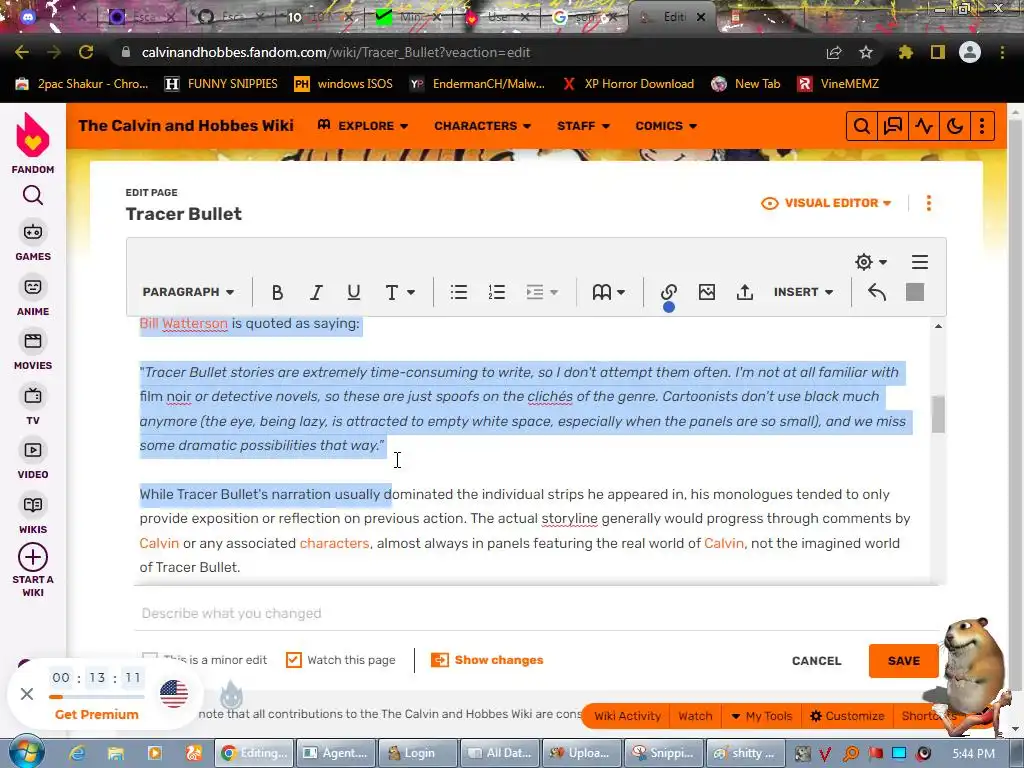Save the page edit
Viewport: 1024px width, 768px height.
[903, 661]
